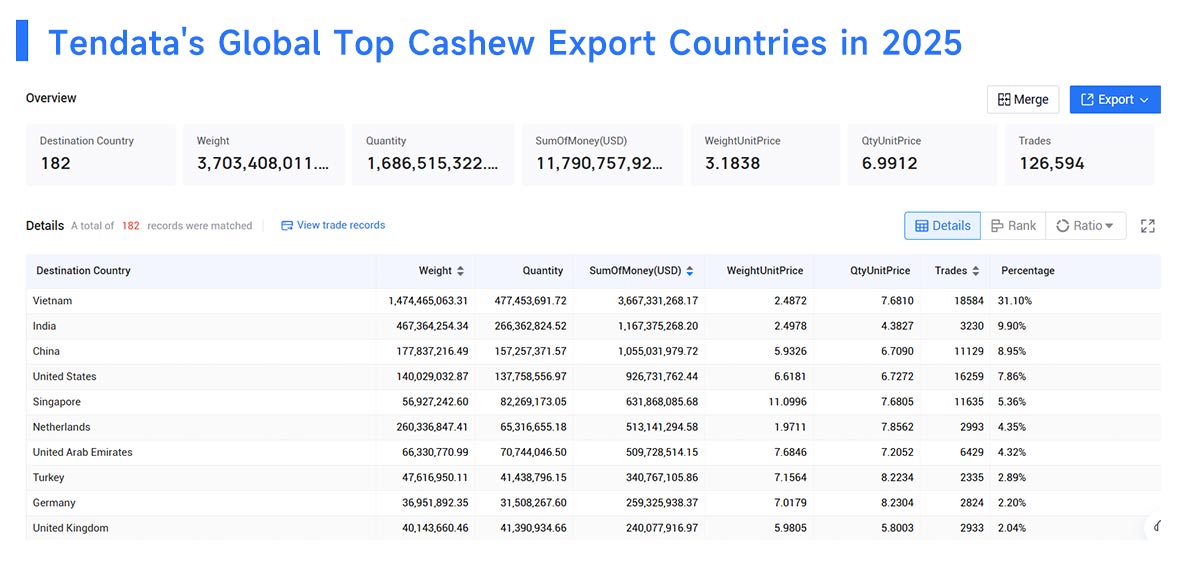Select the United Kingdom row

(x=593, y=527)
